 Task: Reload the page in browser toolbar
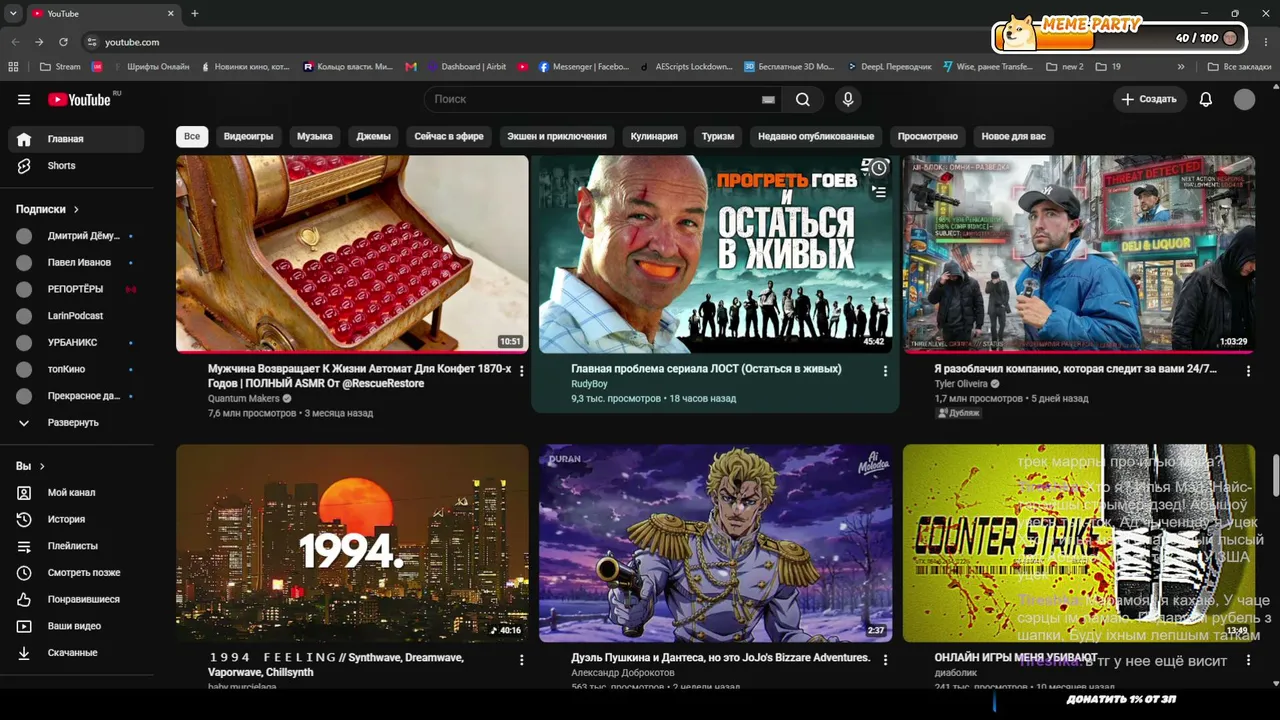point(63,42)
